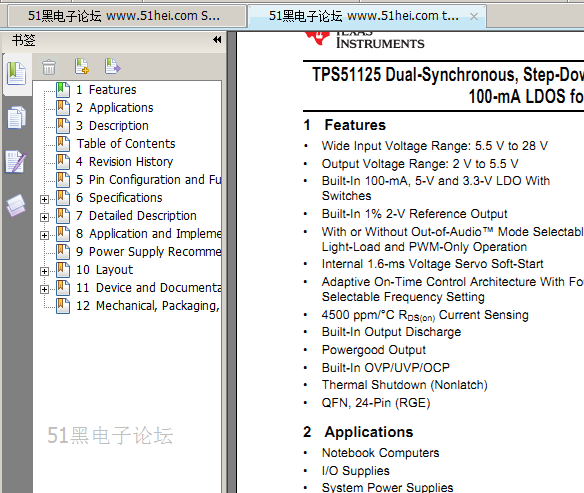Click bookmark icon beside 8 Application and Impleme

63,233
